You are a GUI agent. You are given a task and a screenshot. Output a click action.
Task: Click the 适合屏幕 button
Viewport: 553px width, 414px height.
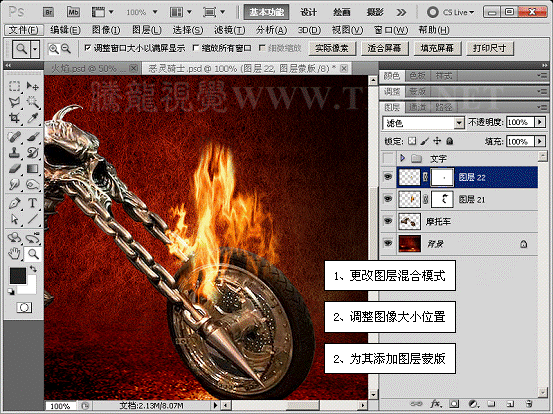(384, 48)
